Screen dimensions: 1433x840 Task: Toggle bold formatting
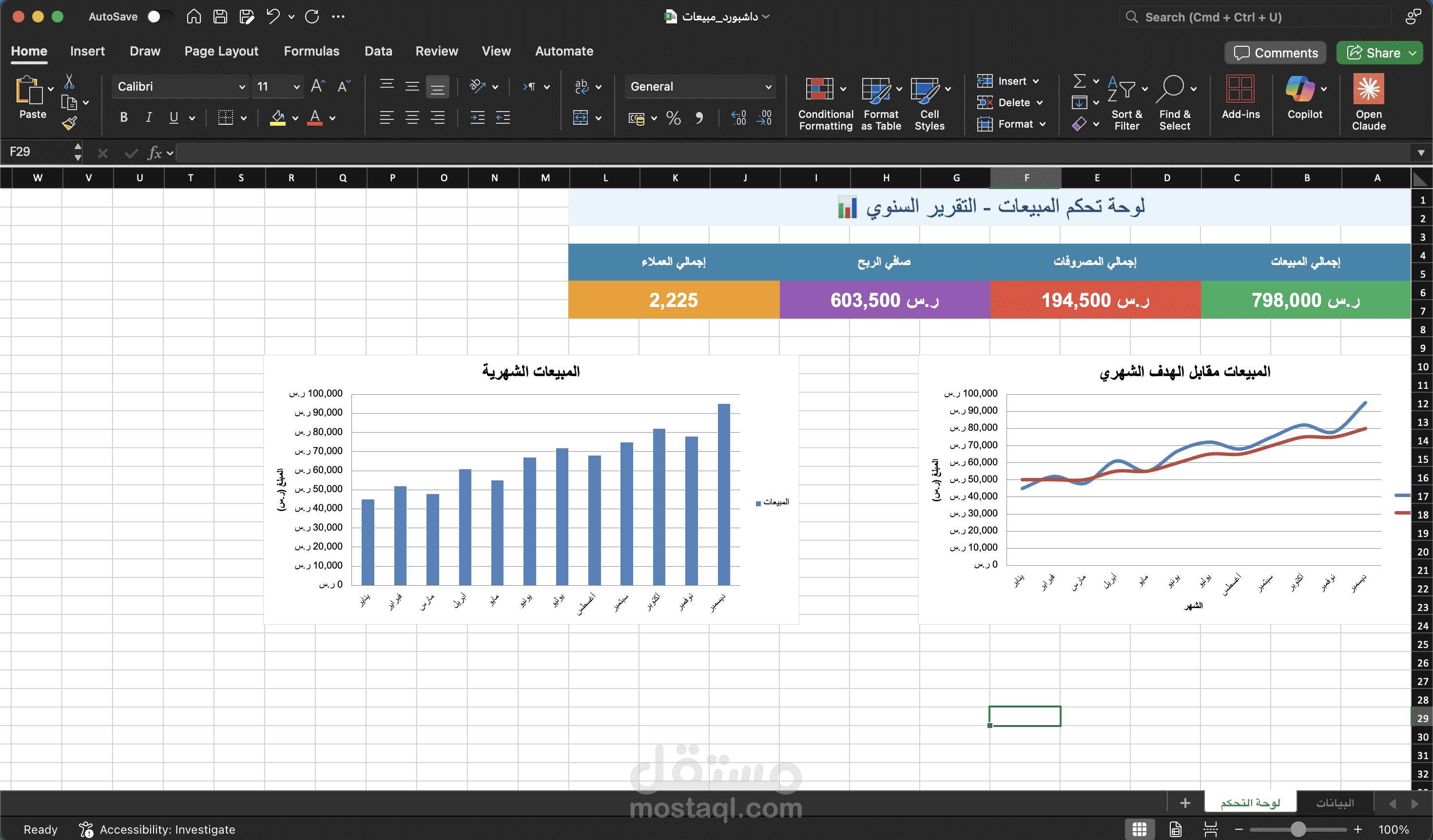click(x=123, y=117)
